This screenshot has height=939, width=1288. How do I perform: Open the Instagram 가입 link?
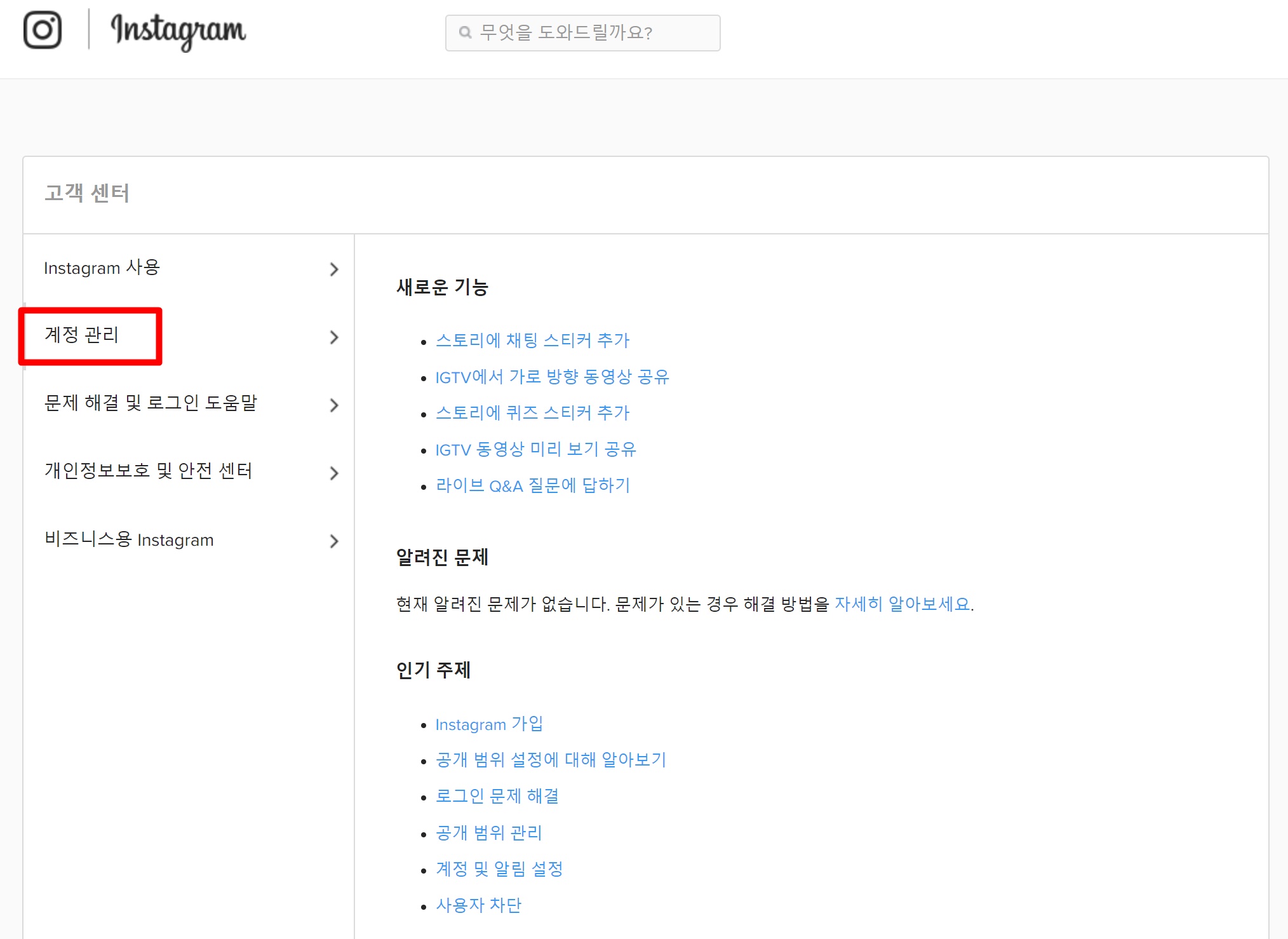(x=488, y=724)
